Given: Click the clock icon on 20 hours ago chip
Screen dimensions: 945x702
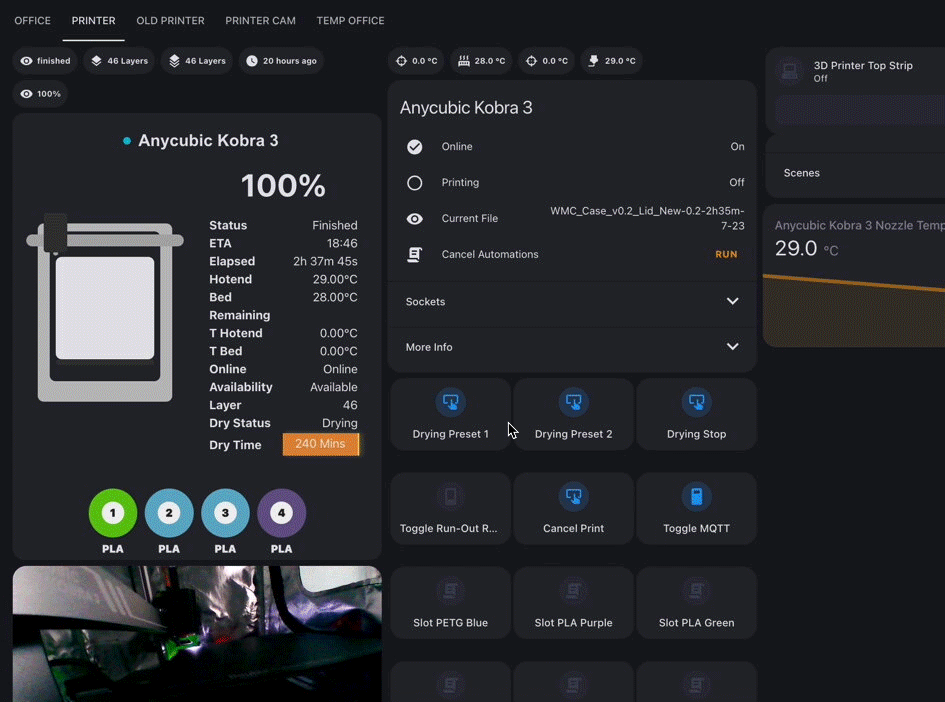Looking at the screenshot, I should (x=252, y=61).
